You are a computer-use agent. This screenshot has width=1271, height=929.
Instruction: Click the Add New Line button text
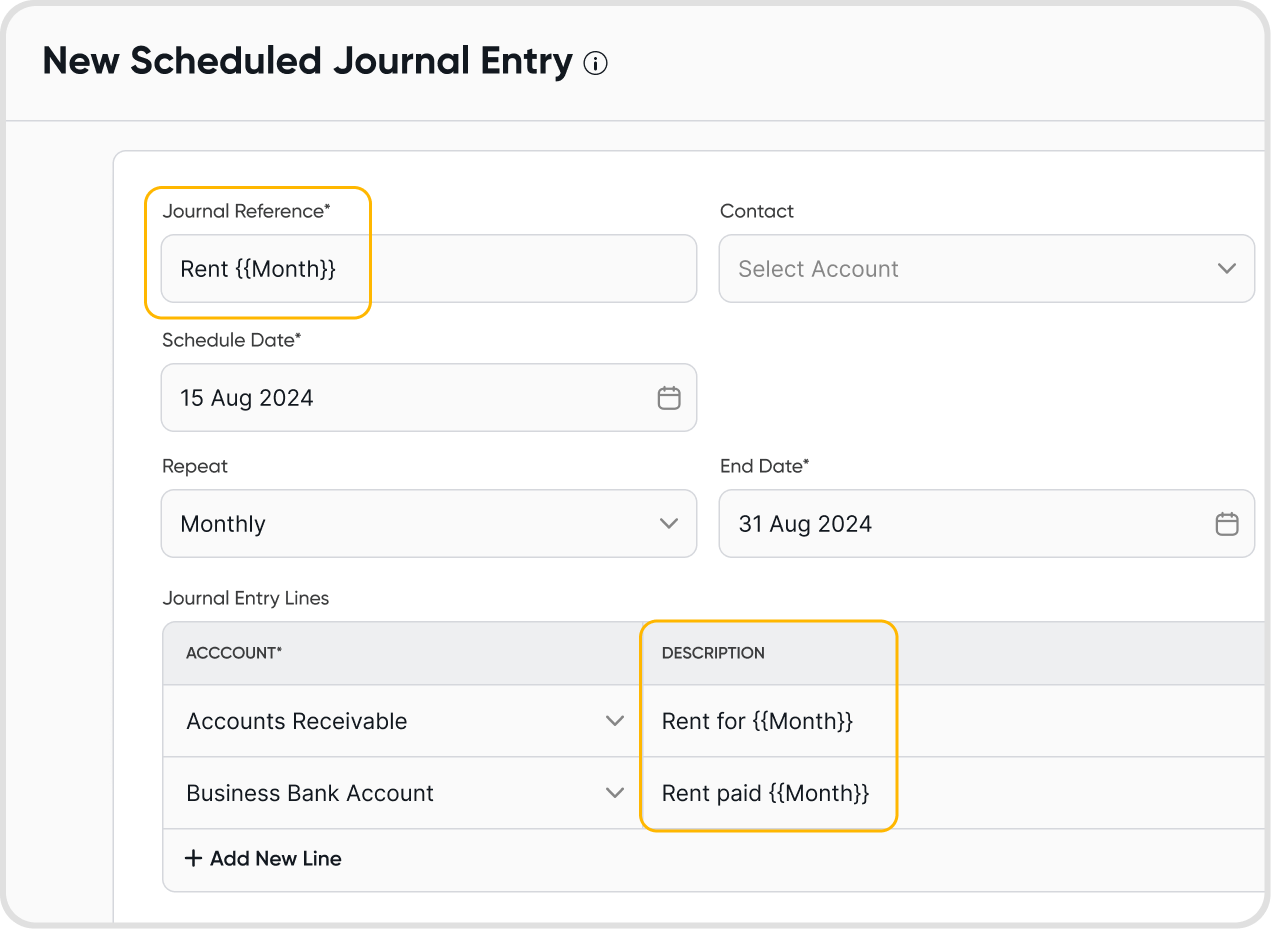point(276,858)
